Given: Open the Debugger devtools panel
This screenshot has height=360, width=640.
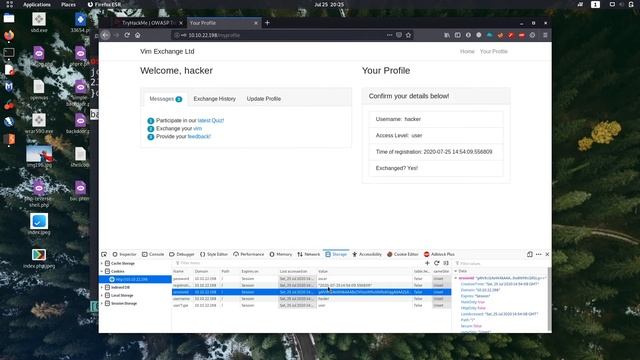Looking at the screenshot, I should (x=182, y=254).
